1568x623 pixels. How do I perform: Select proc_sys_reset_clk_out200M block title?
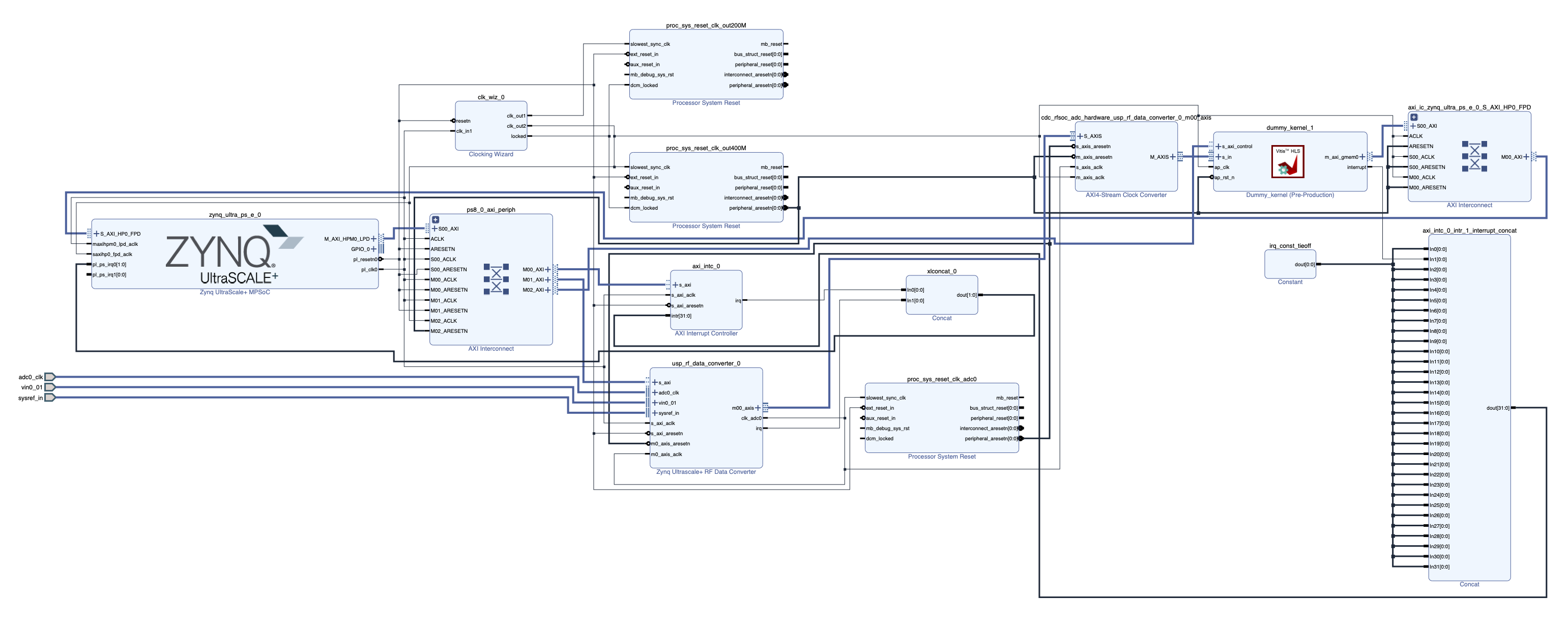[x=706, y=25]
